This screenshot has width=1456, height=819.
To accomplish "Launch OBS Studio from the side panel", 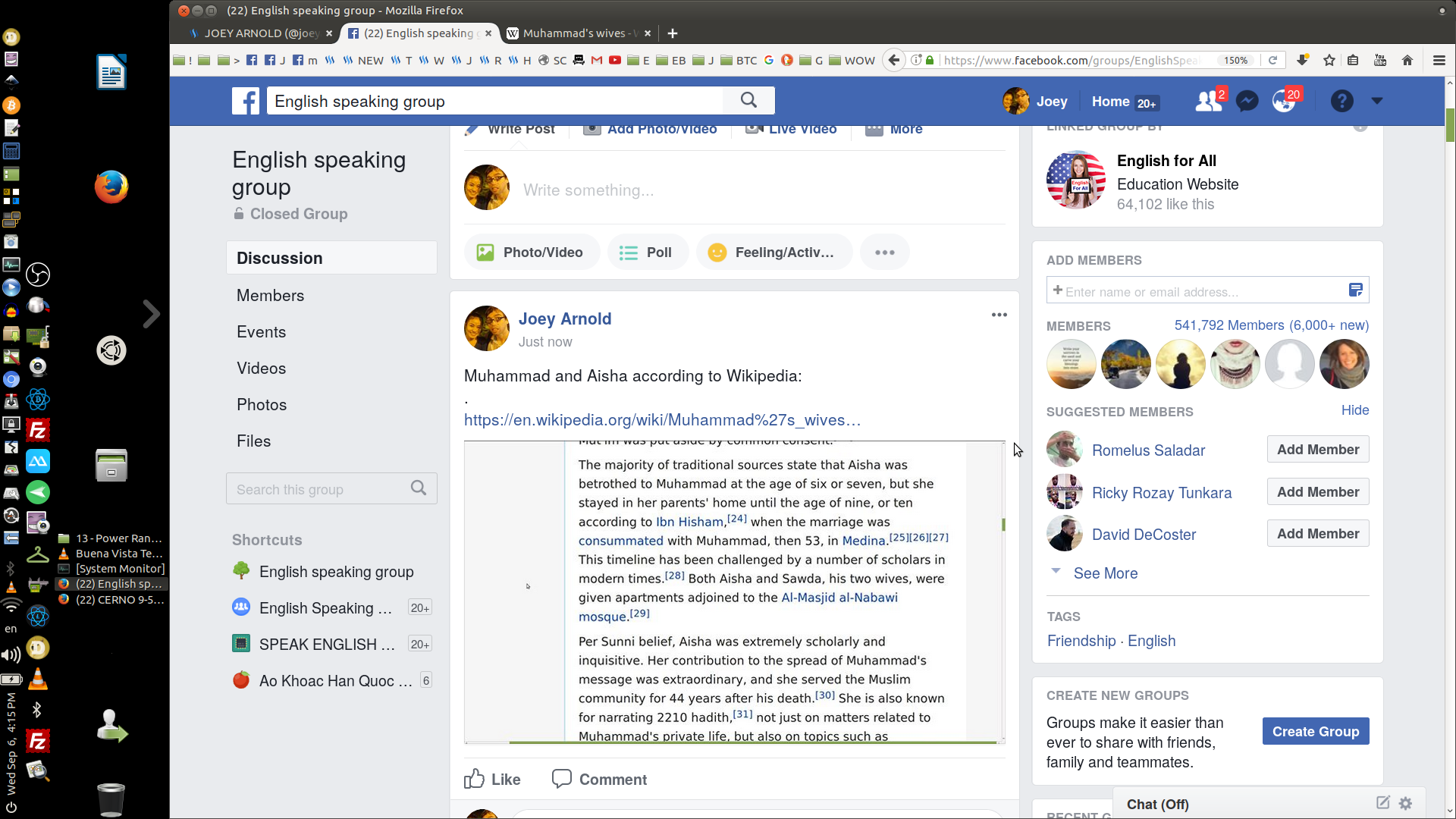I will pos(38,275).
